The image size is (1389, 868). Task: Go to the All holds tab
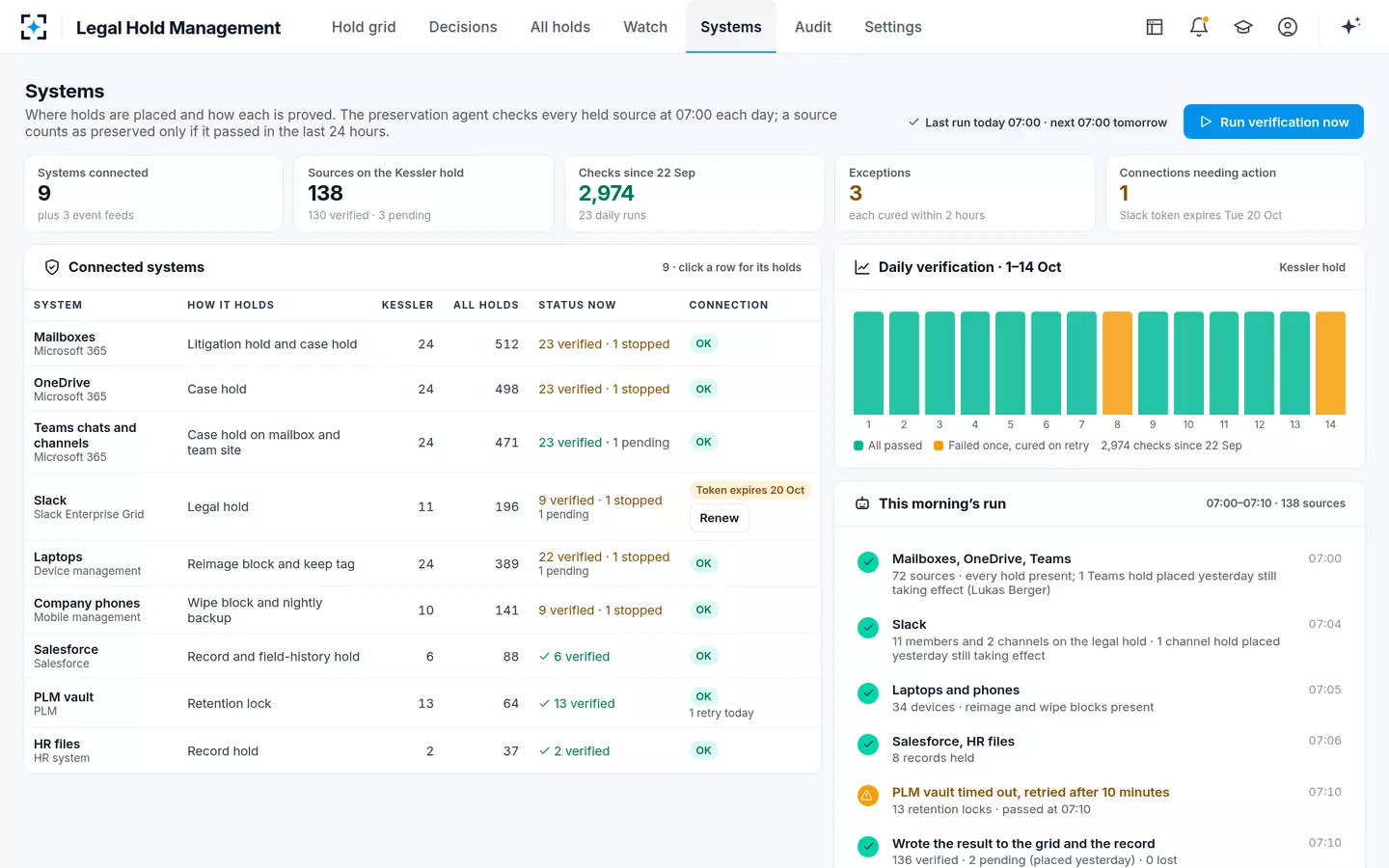coord(560,27)
